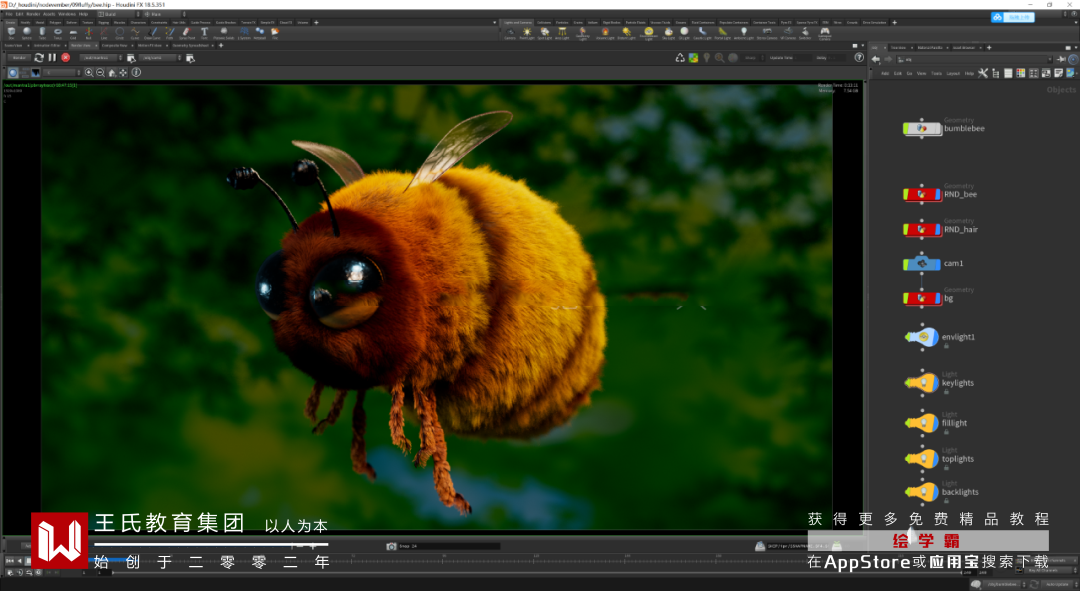
Task: Select the envlight1 node
Action: click(x=922, y=337)
